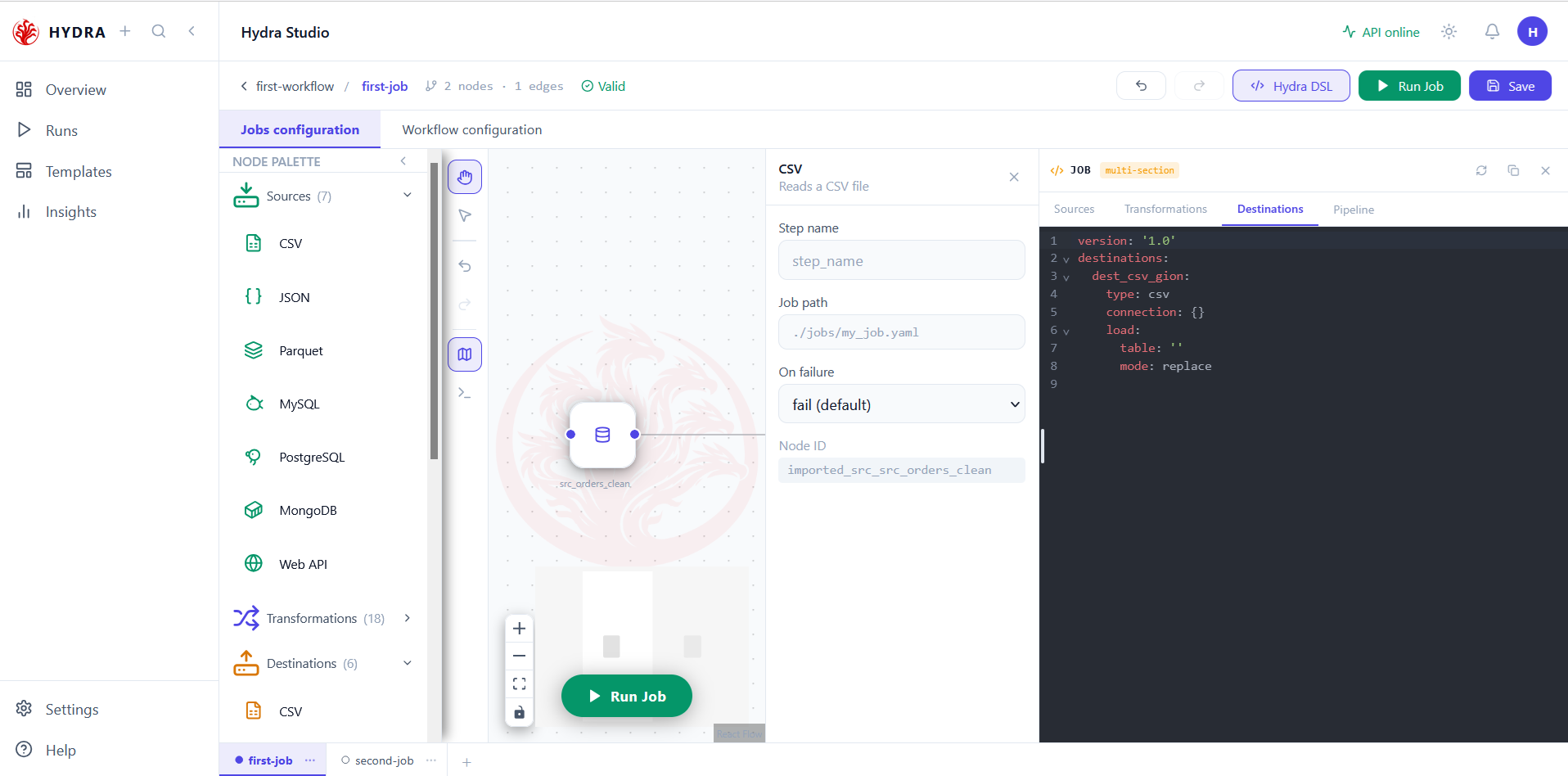Toggle the light/dark theme sun icon
Image resolution: width=1568 pixels, height=776 pixels.
click(1449, 32)
